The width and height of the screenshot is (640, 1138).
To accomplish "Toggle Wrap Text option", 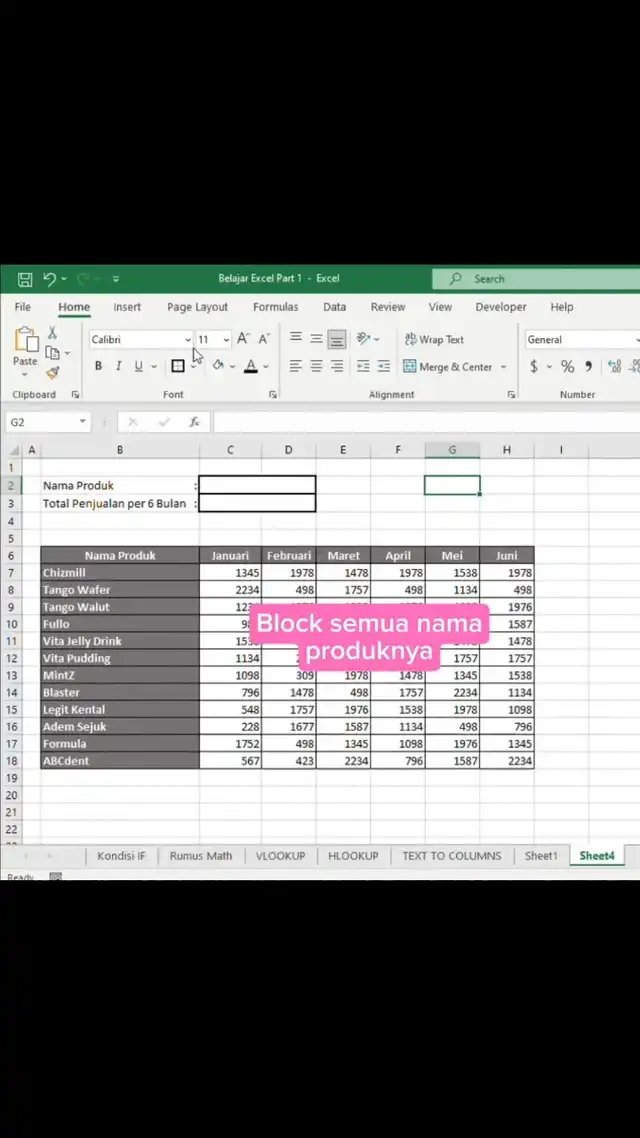I will point(434,339).
